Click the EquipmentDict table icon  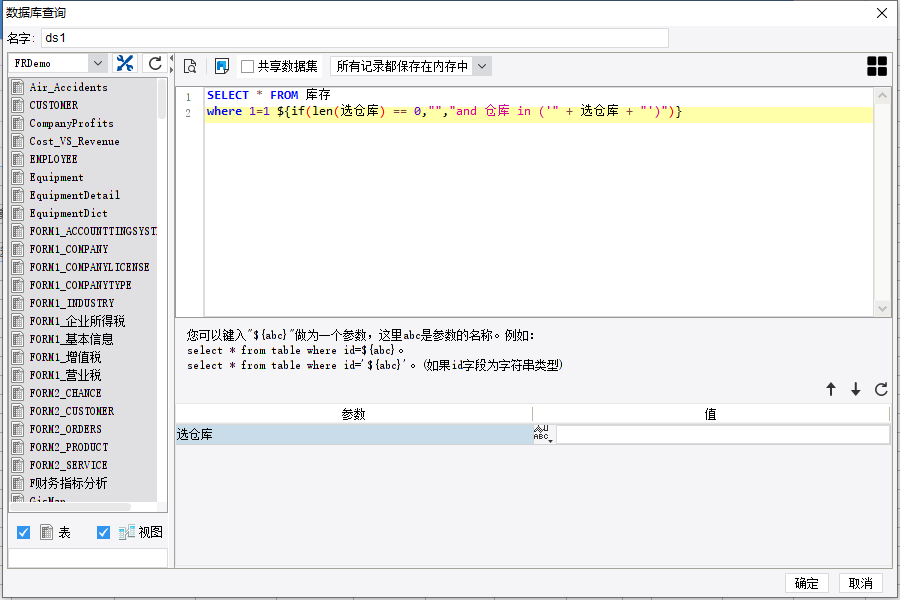coord(18,213)
